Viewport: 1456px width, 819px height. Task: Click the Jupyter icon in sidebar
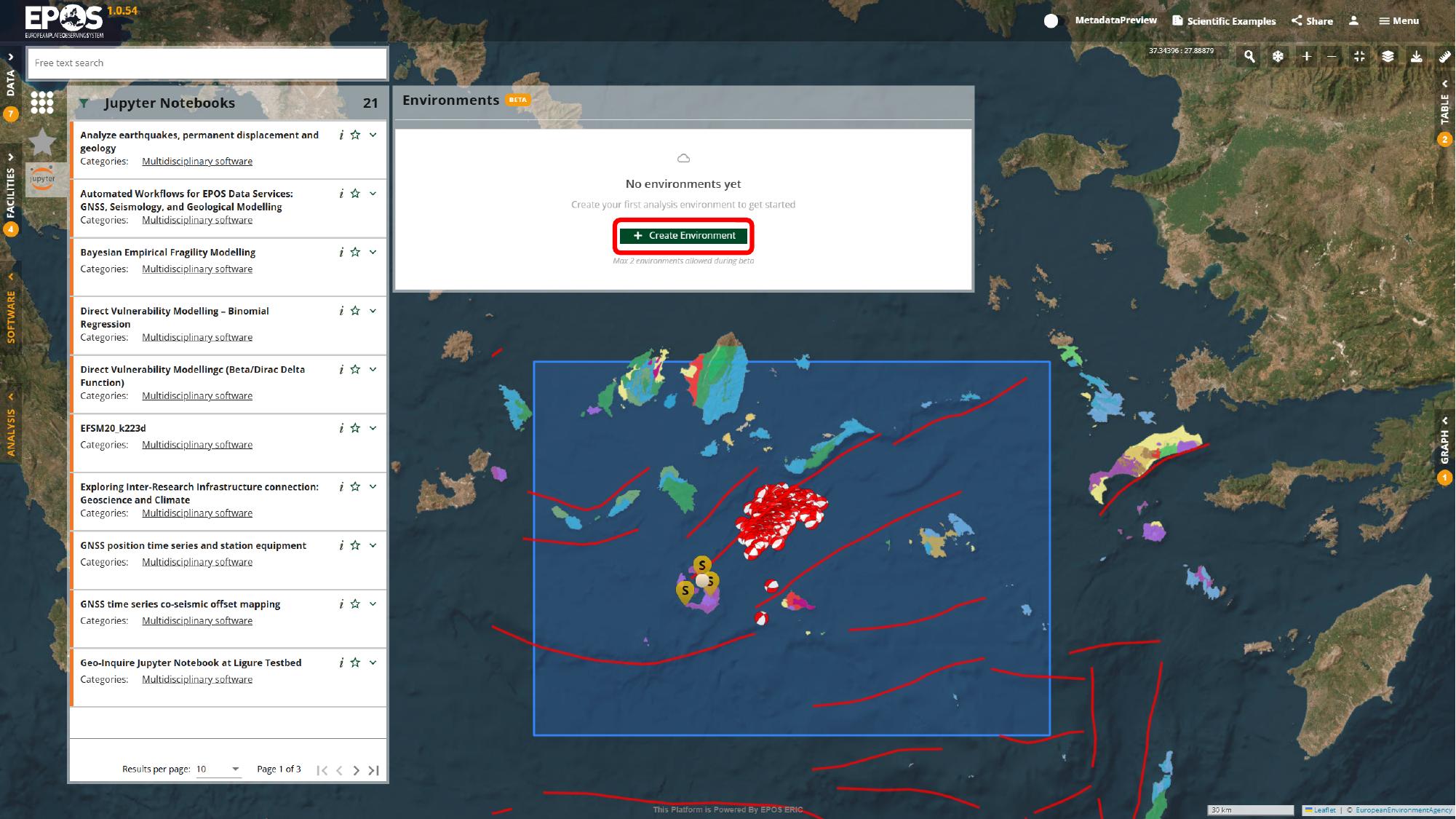tap(43, 179)
